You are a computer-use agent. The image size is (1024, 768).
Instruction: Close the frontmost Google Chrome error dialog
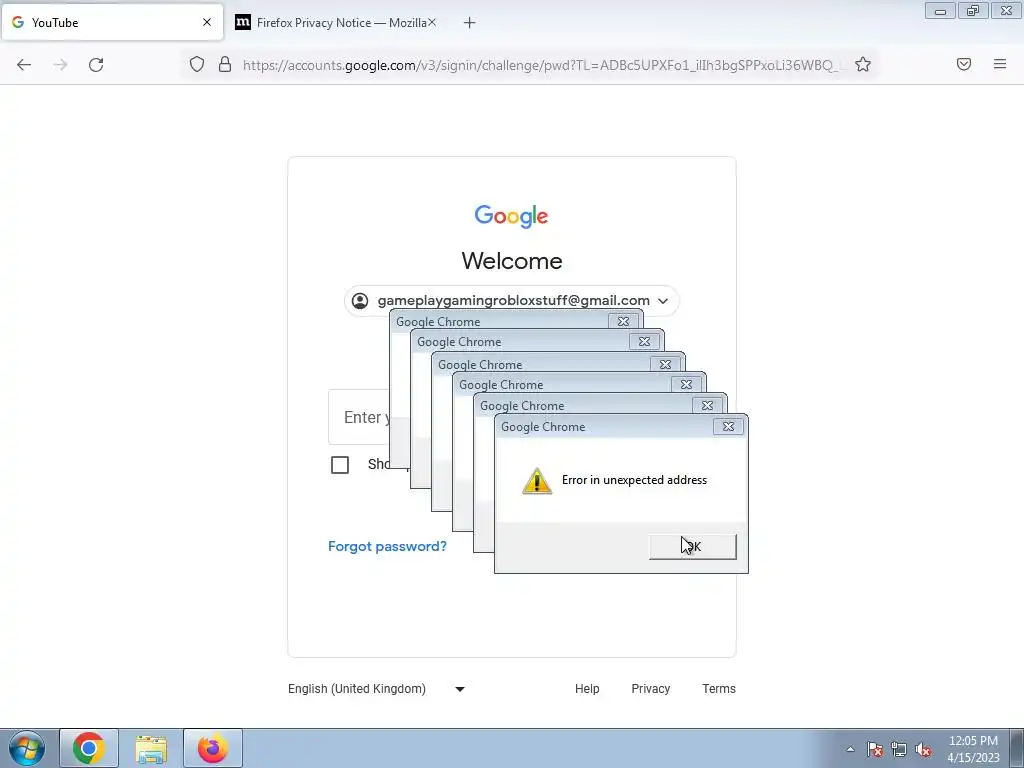[x=728, y=426]
